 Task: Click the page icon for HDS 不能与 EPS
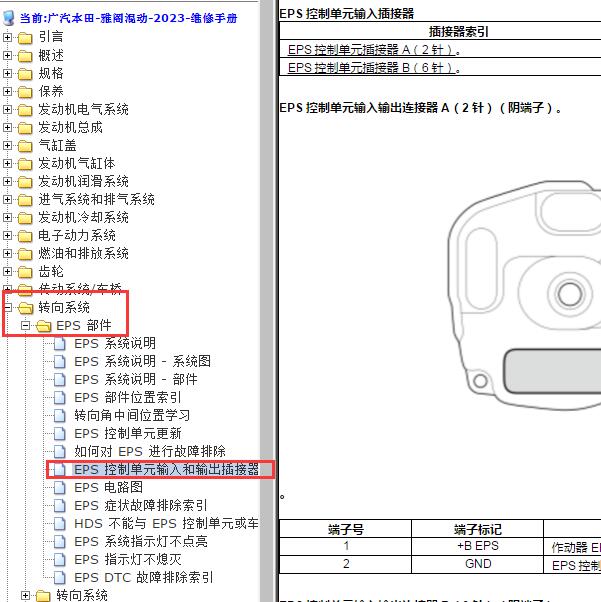60,524
